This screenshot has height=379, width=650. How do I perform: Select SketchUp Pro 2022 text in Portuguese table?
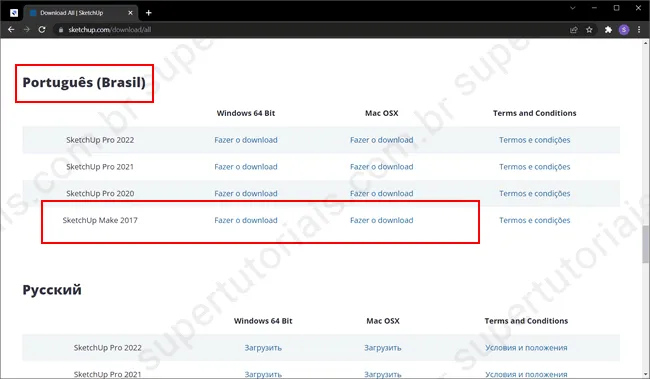tap(100, 140)
